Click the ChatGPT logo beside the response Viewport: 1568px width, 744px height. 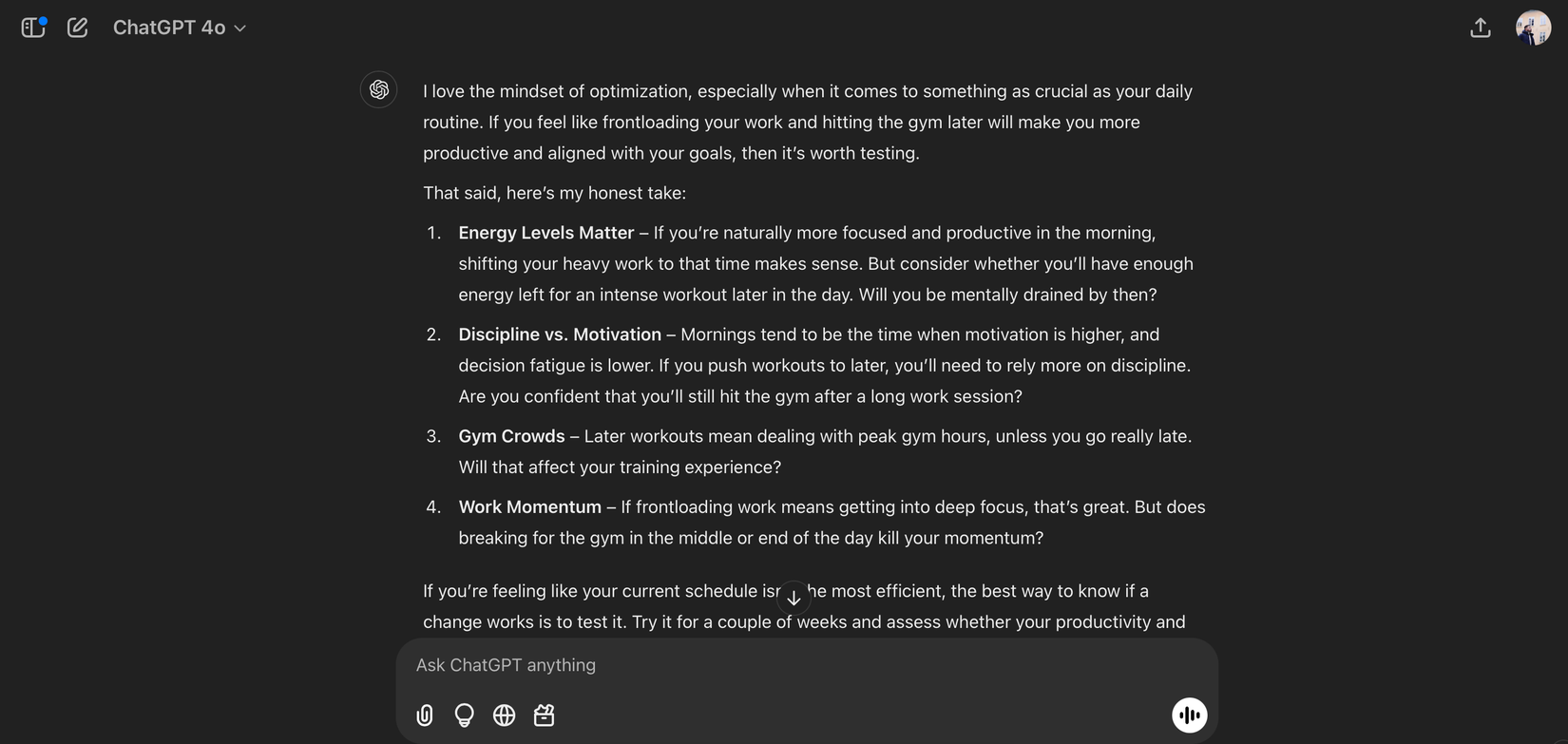(379, 89)
